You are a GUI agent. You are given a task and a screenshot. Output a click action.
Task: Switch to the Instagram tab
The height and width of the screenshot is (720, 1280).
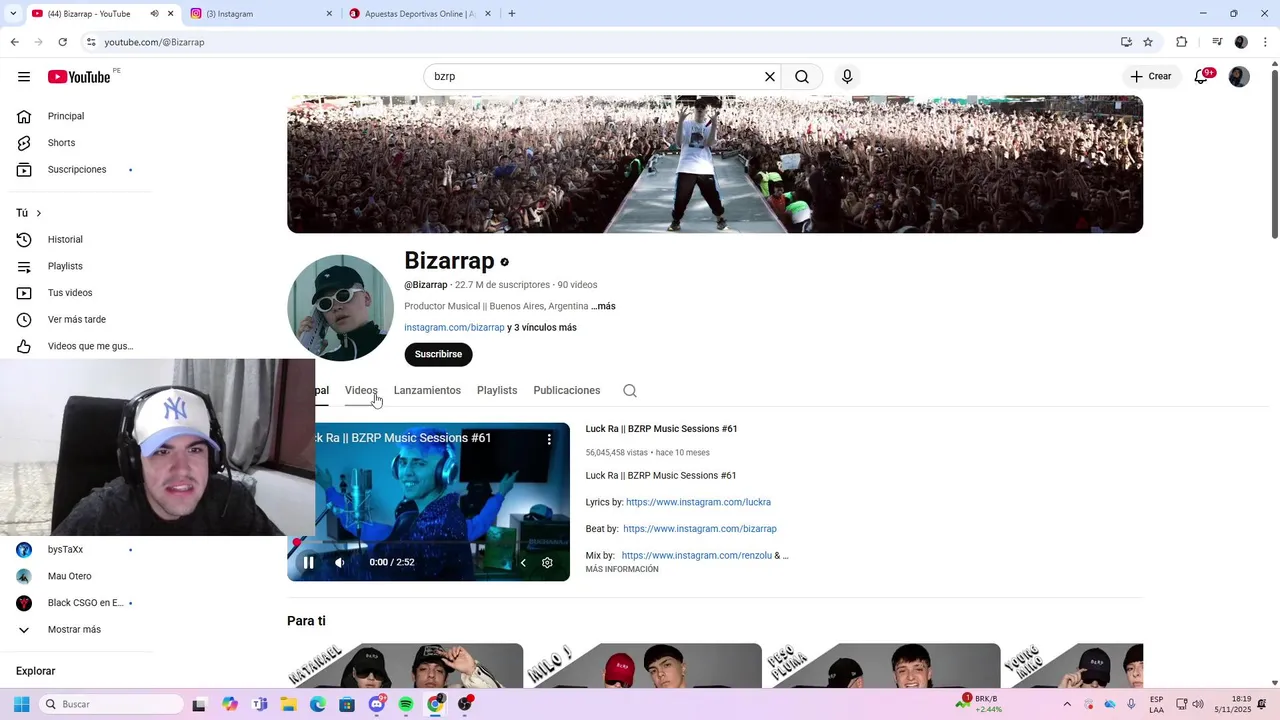(260, 14)
